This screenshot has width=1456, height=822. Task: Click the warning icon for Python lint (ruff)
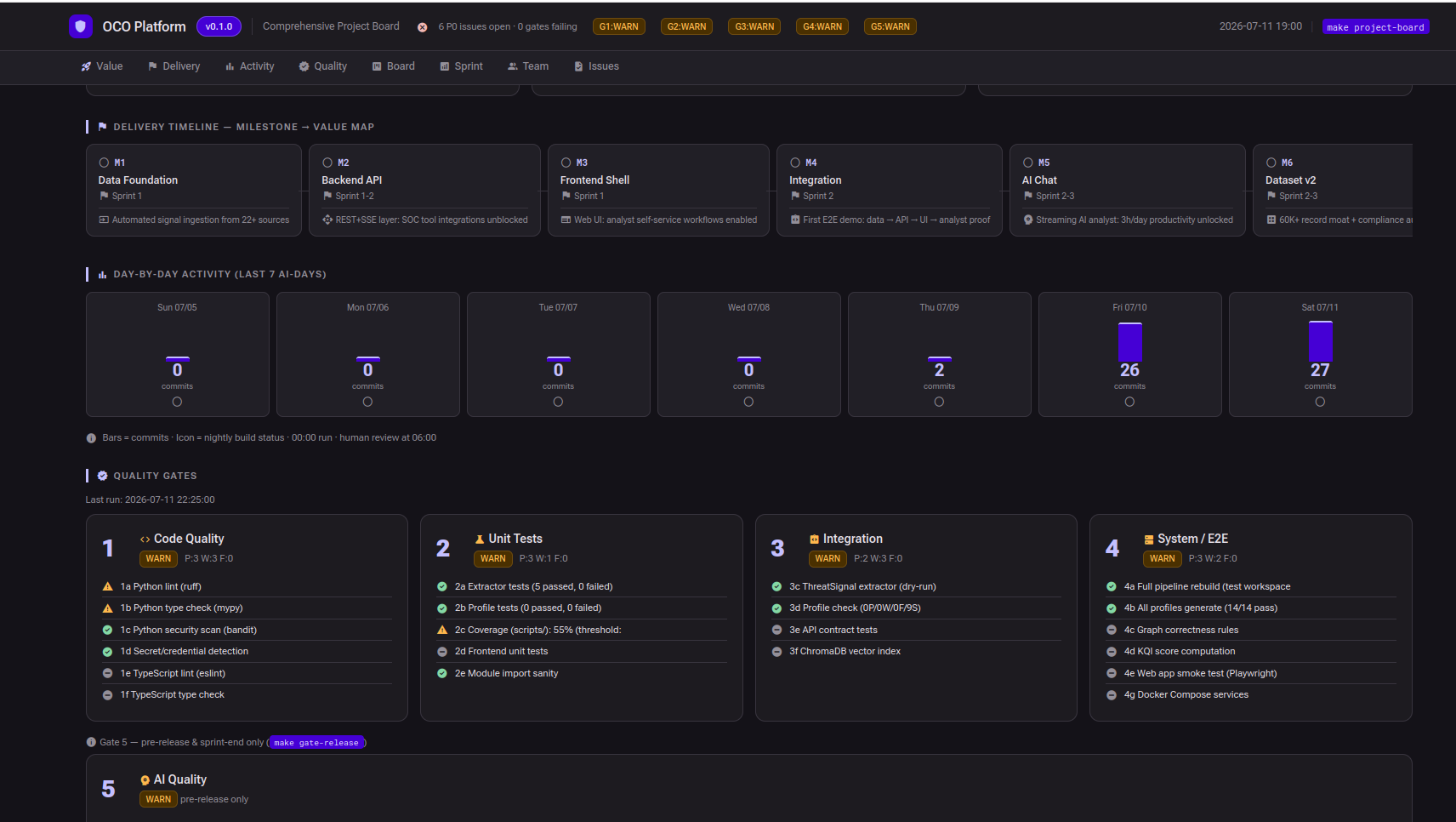pos(108,587)
